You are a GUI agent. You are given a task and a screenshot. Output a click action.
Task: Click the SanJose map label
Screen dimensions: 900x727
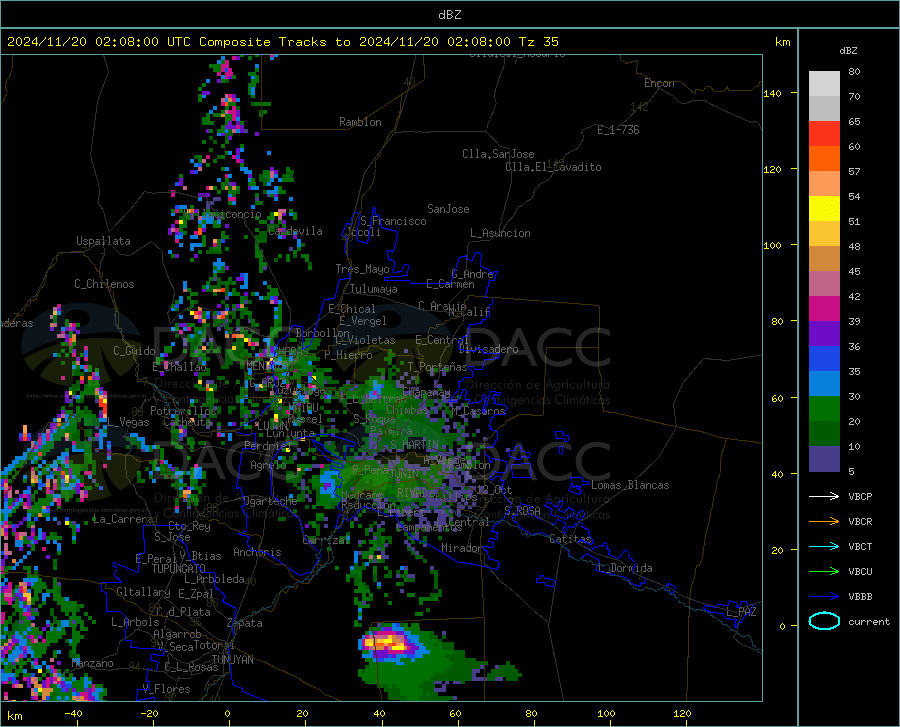[x=448, y=209]
